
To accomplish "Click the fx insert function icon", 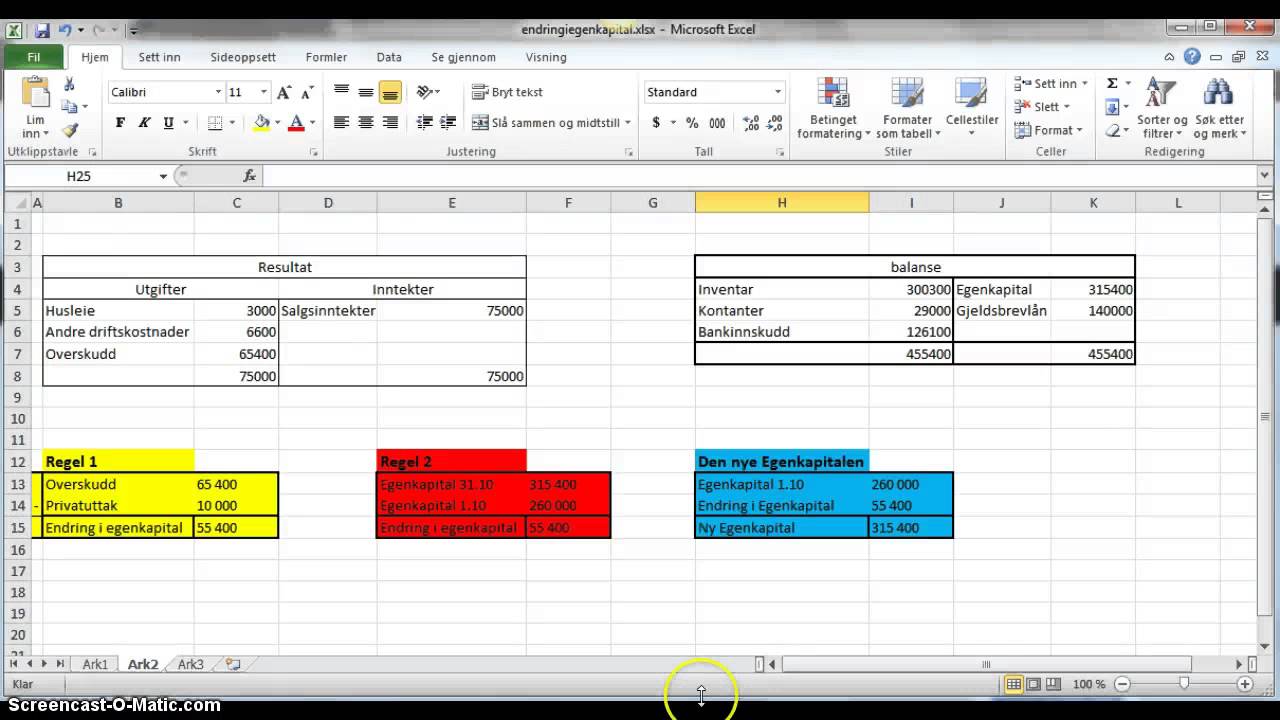I will [x=250, y=176].
